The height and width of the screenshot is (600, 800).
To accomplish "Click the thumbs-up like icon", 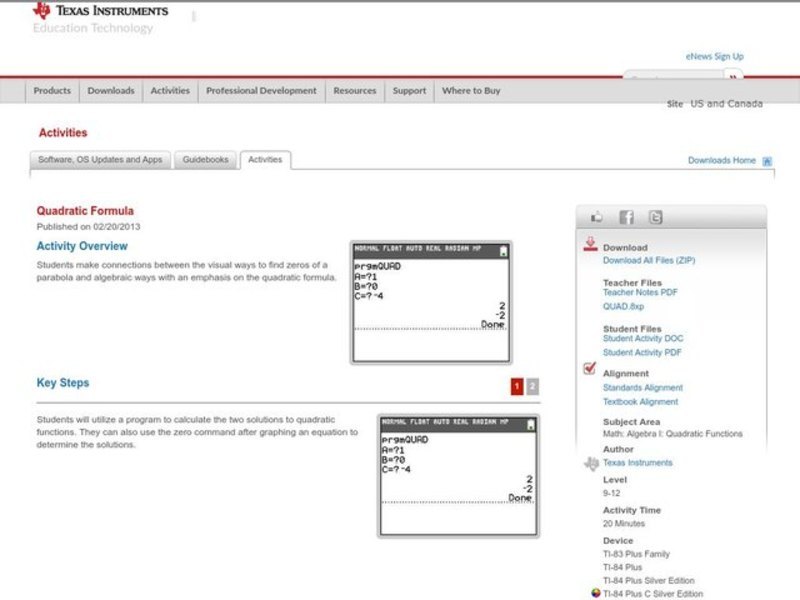I will pyautogui.click(x=597, y=217).
